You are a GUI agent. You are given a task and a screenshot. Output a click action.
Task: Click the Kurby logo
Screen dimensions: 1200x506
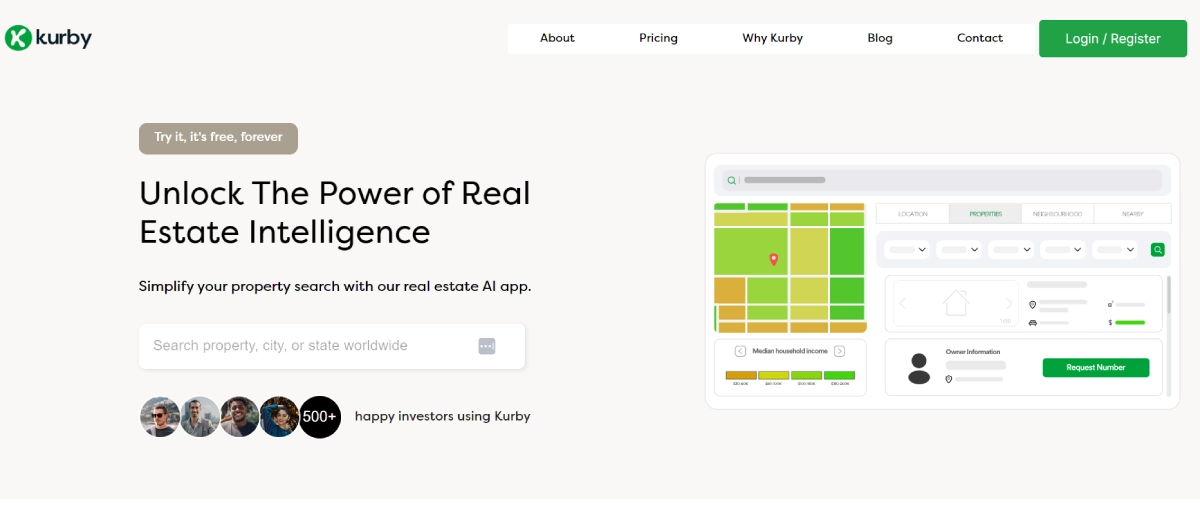(x=48, y=38)
